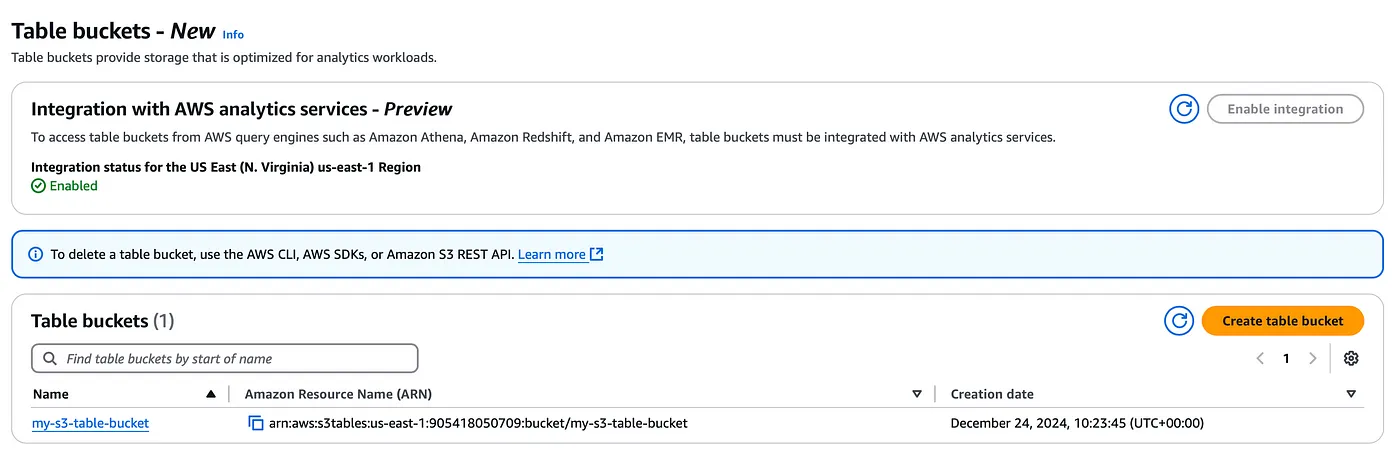Image resolution: width=1400 pixels, height=453 pixels.
Task: Open the my-s3-table-bucket link
Action: (x=91, y=423)
